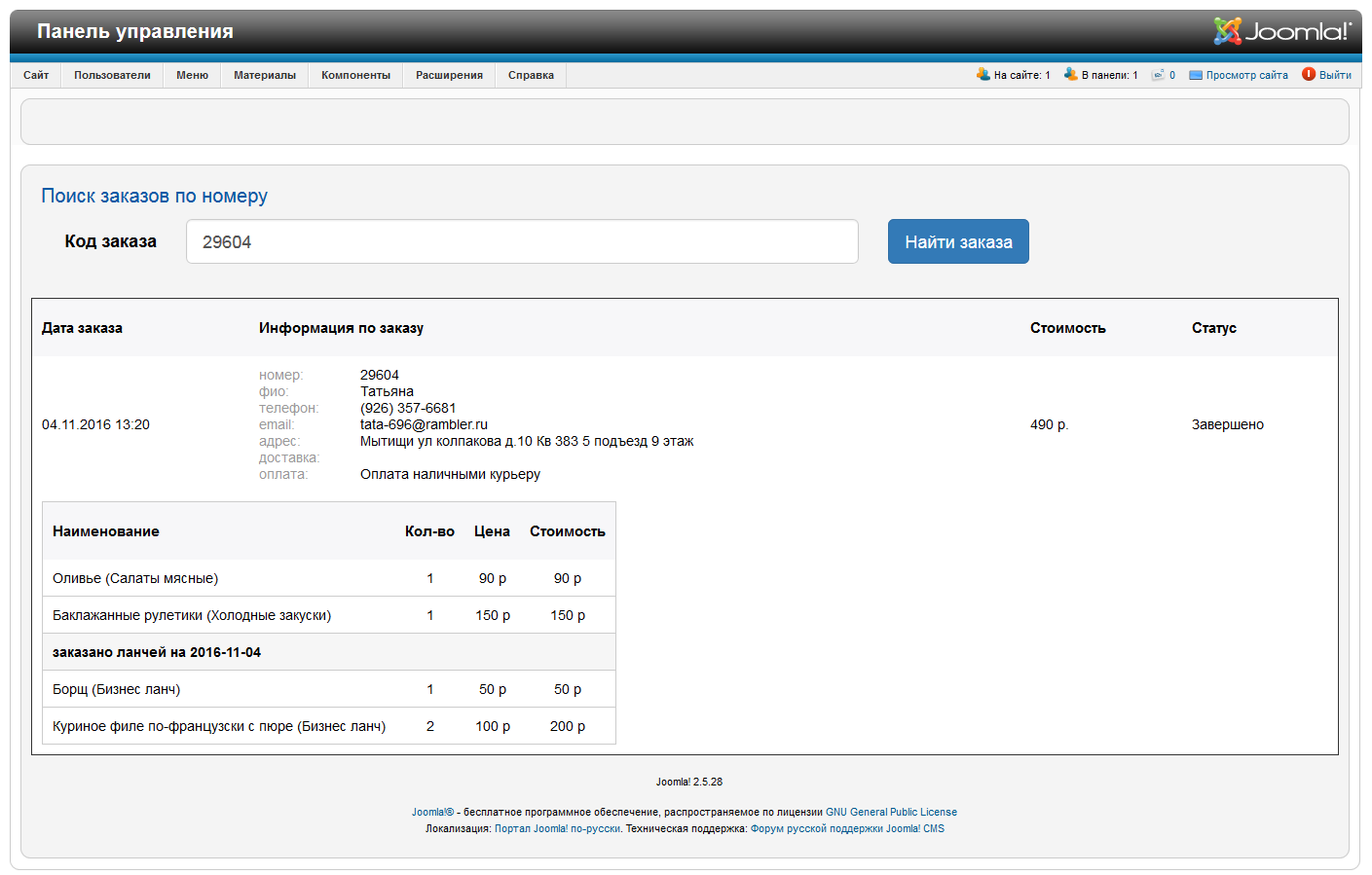Image resolution: width=1372 pixels, height=875 pixels.
Task: Click the Дата заказа column header
Action: coord(82,328)
